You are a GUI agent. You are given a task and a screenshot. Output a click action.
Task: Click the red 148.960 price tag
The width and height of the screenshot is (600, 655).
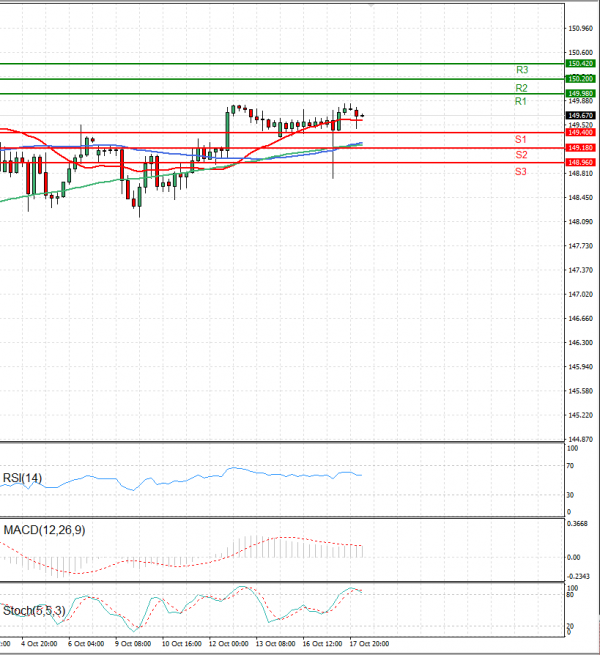pos(580,162)
